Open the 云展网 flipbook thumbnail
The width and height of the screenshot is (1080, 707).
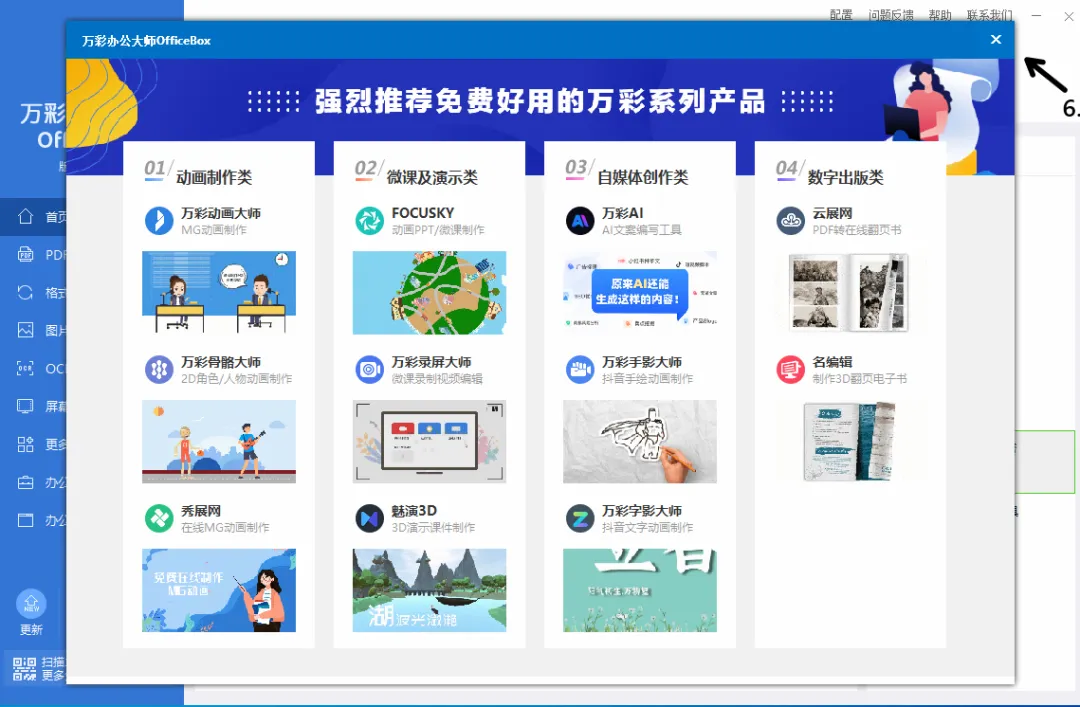point(851,293)
